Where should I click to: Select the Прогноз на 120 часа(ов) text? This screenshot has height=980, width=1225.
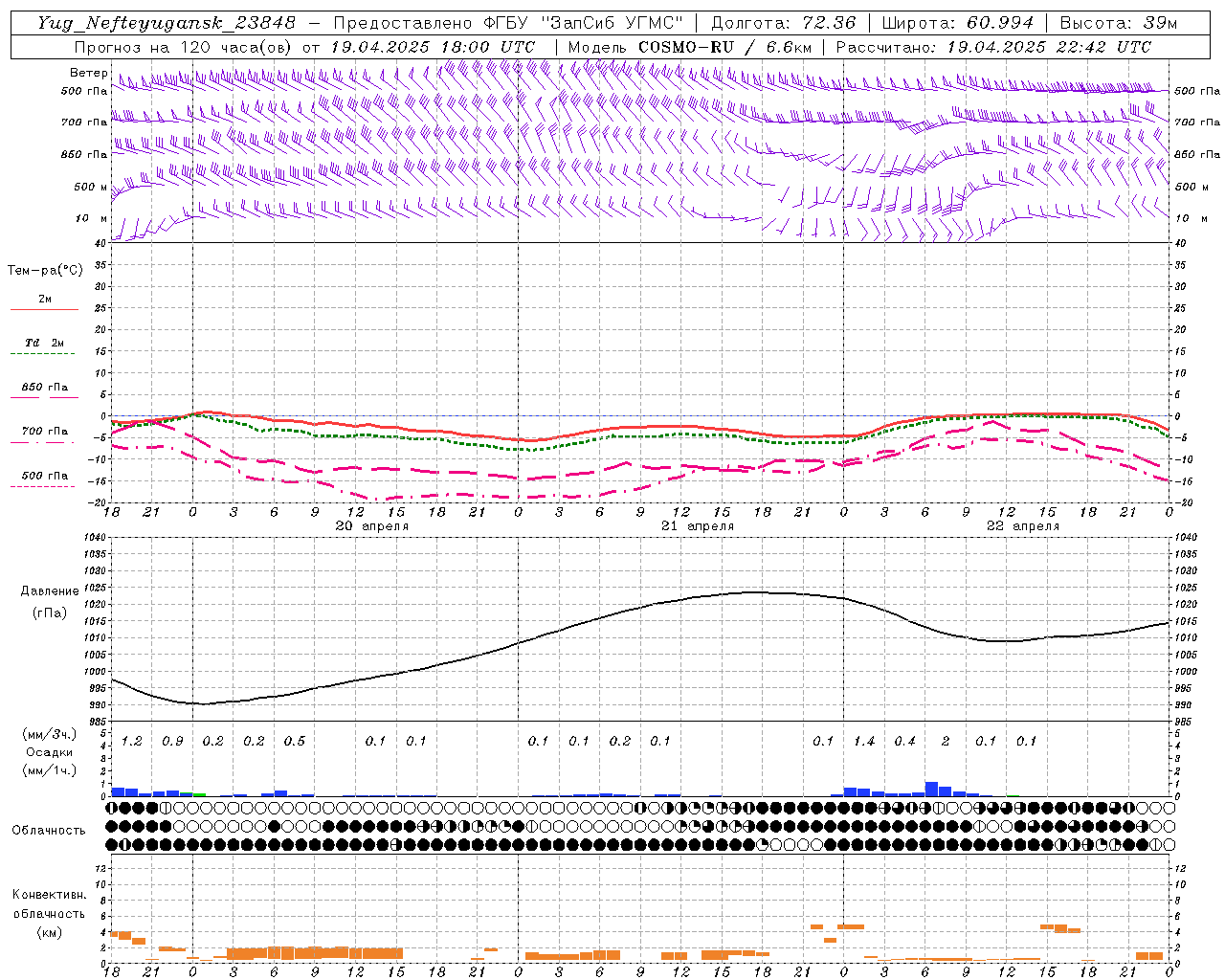coord(184,47)
